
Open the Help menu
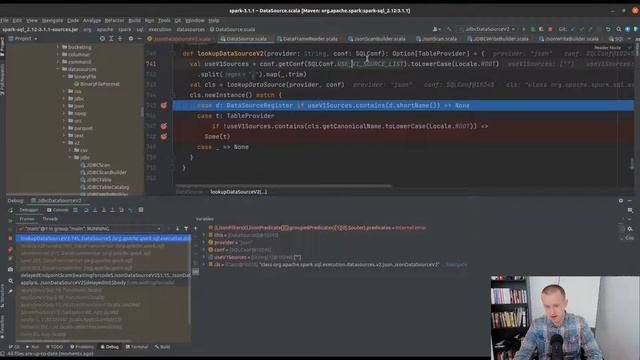click(x=213, y=20)
